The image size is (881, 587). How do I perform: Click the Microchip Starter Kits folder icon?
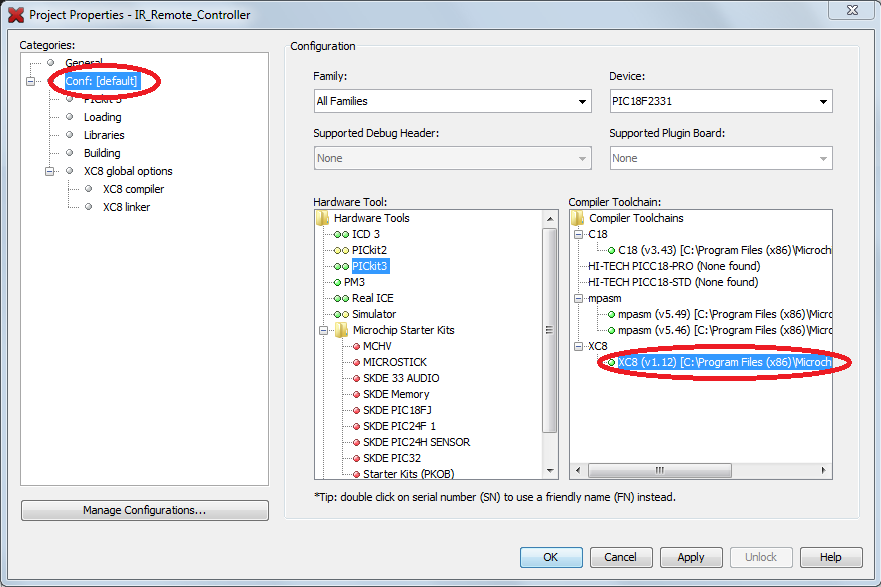(341, 330)
